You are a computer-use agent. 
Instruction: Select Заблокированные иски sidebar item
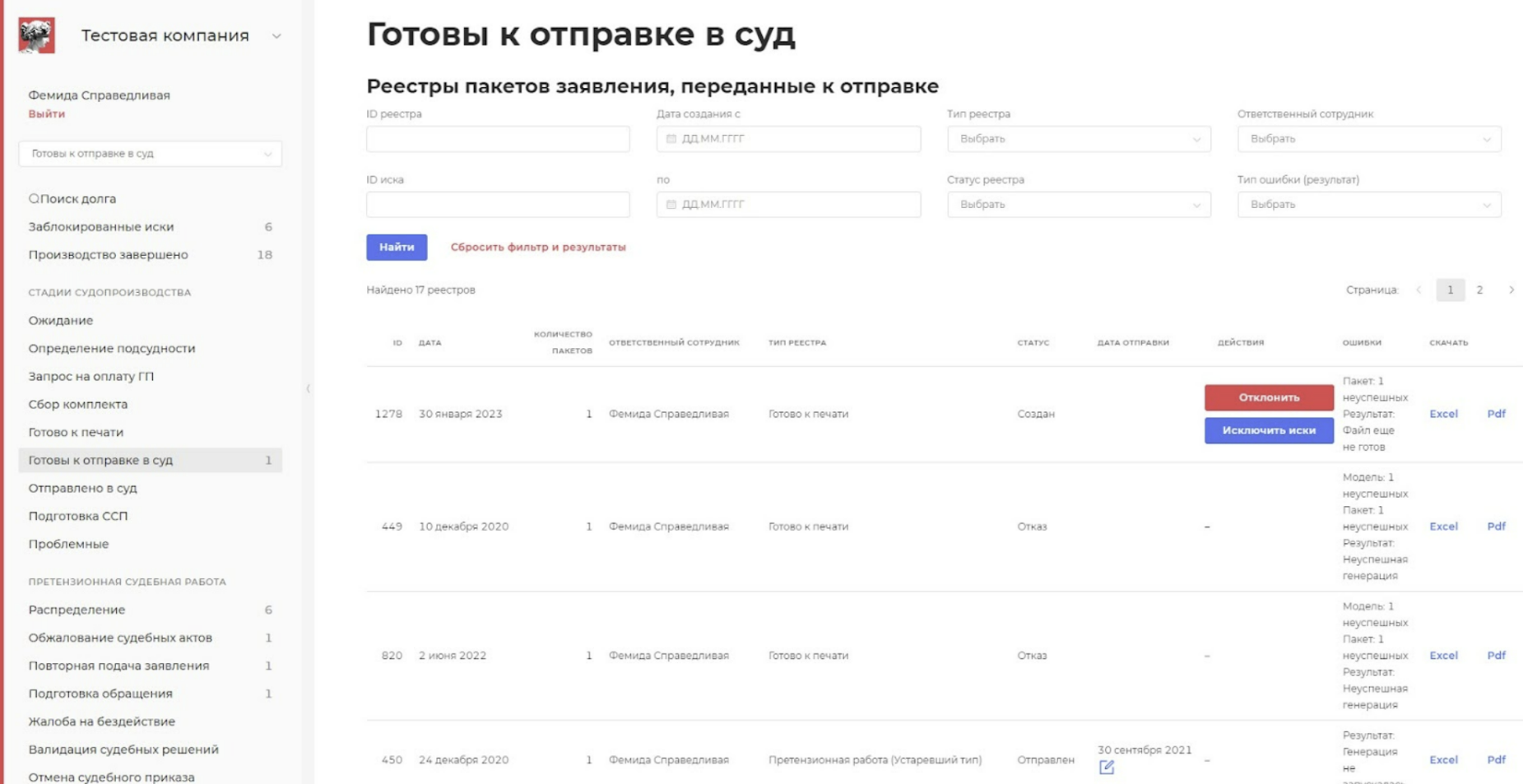click(101, 226)
